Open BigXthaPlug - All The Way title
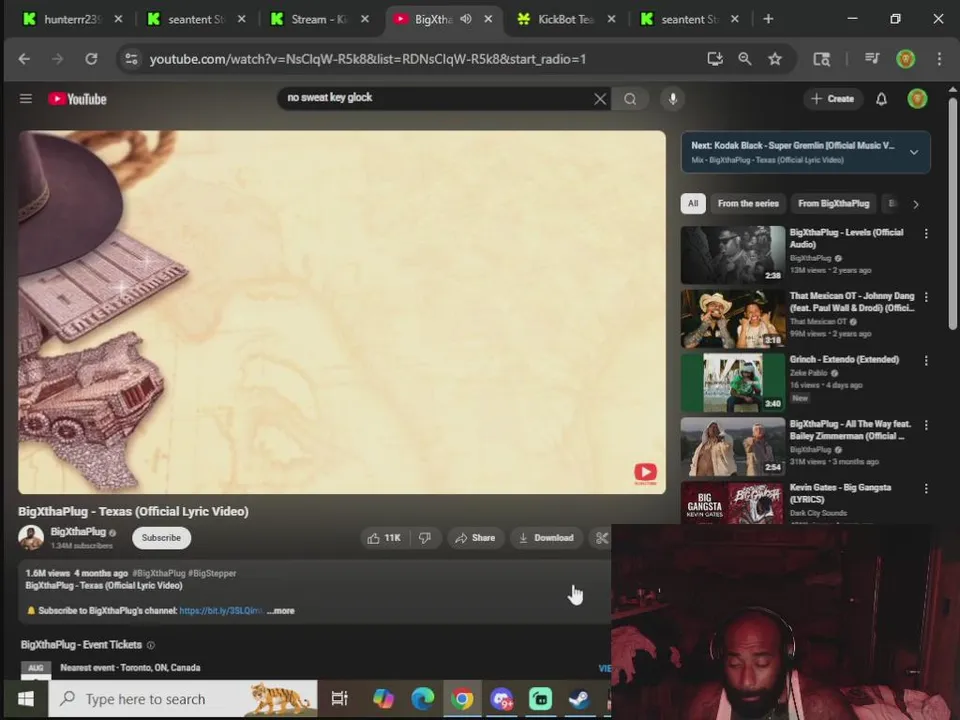Screen dimensions: 960x720 [850, 430]
